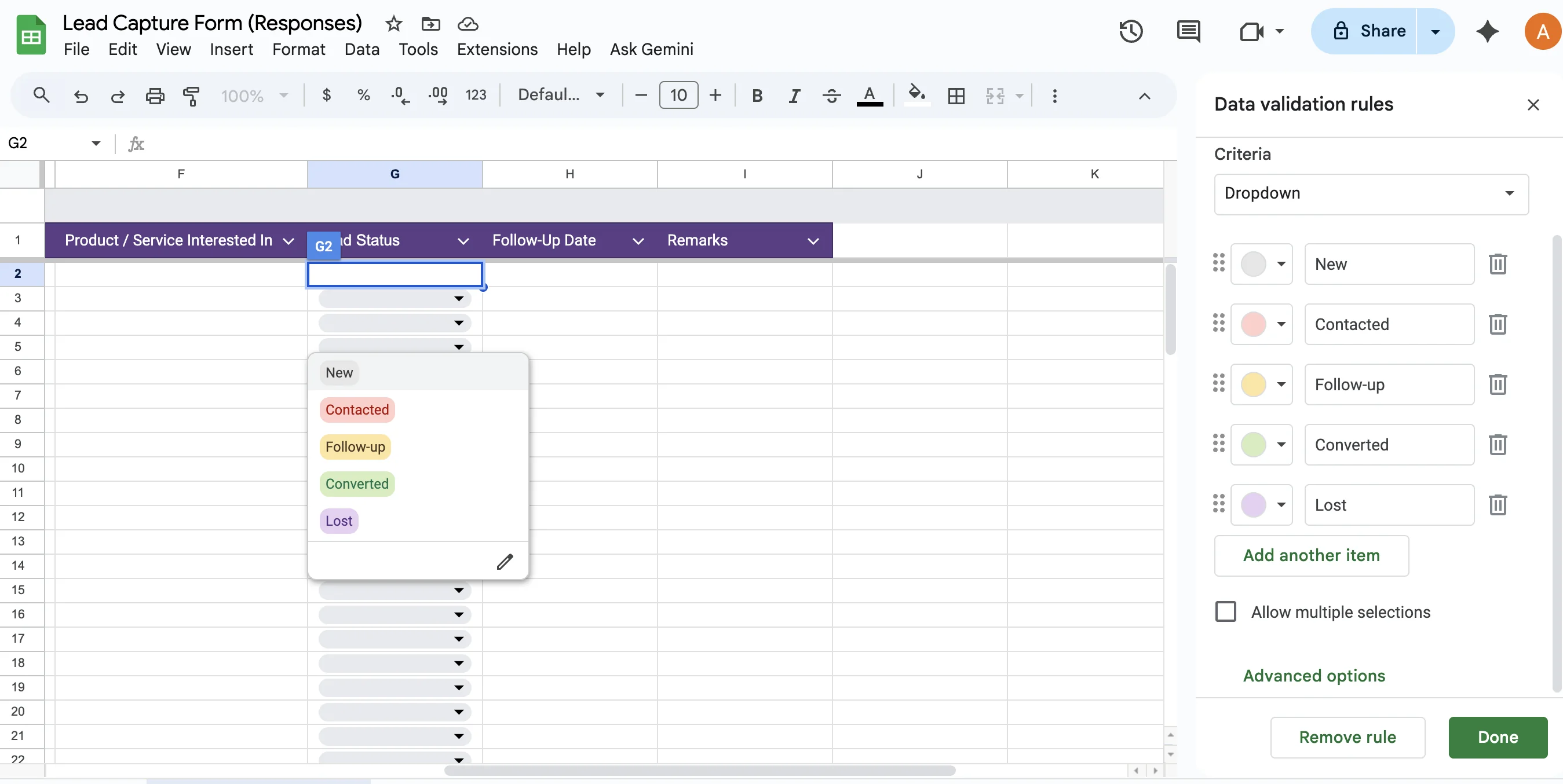Click the Undo icon in the toolbar

pos(81,95)
